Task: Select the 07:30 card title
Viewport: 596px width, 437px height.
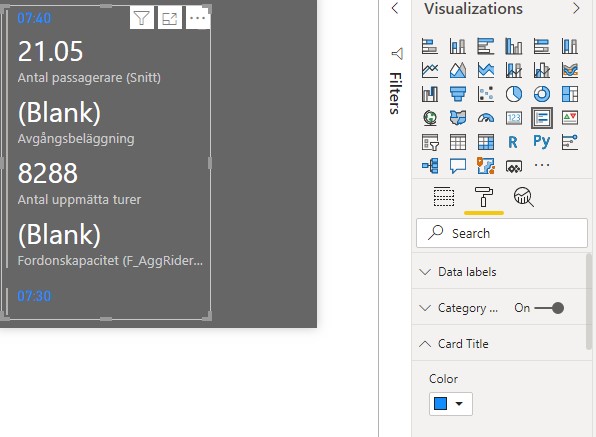Action: point(34,296)
